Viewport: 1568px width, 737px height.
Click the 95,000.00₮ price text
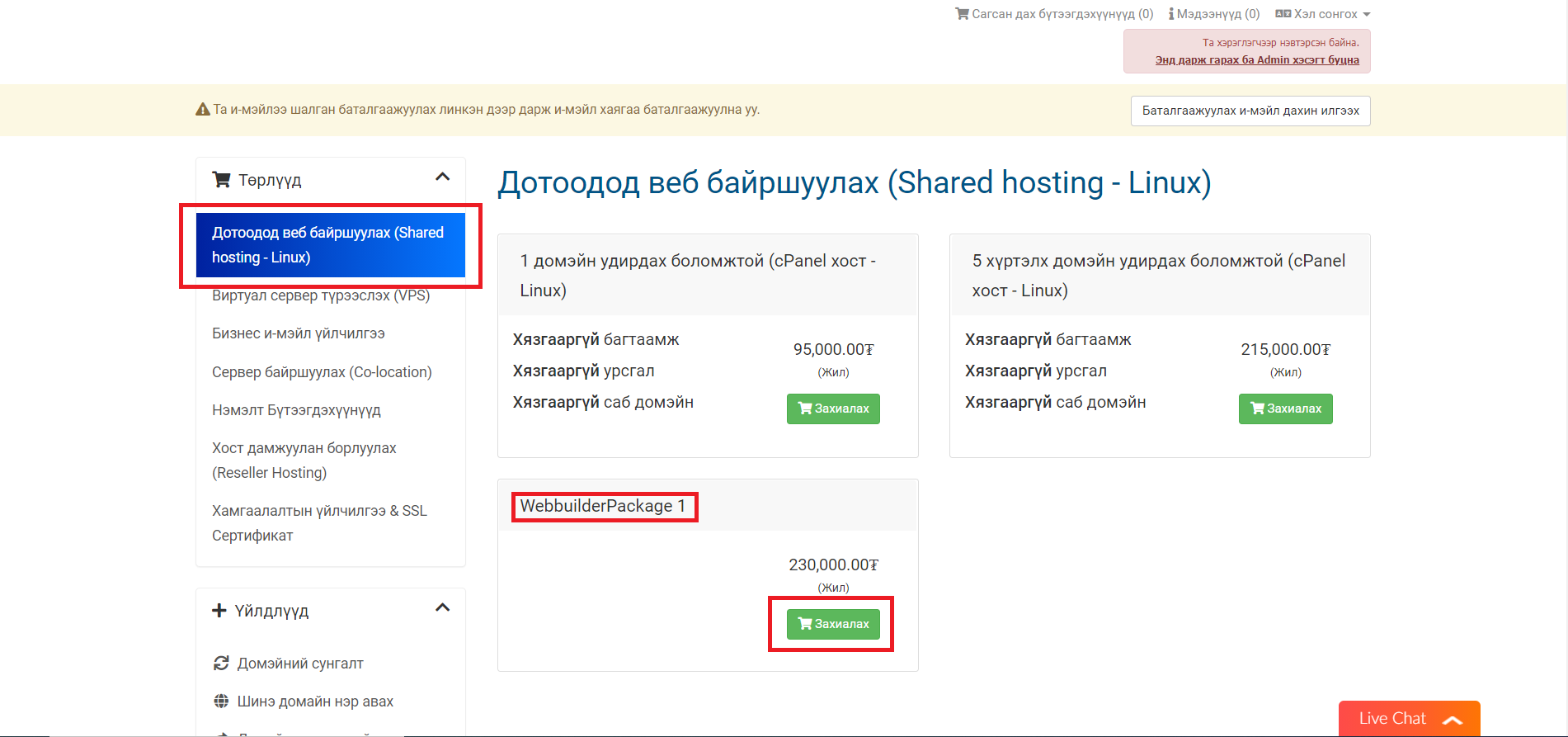click(833, 350)
